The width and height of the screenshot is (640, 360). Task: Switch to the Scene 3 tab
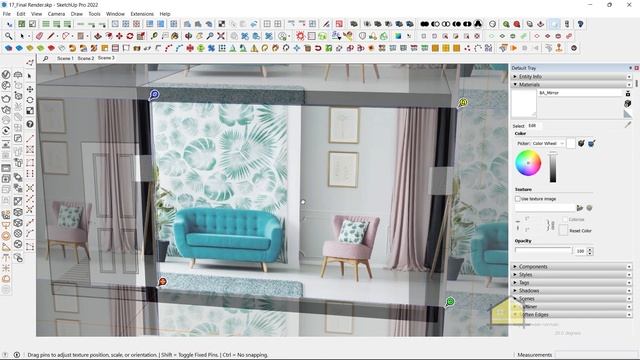click(x=106, y=58)
